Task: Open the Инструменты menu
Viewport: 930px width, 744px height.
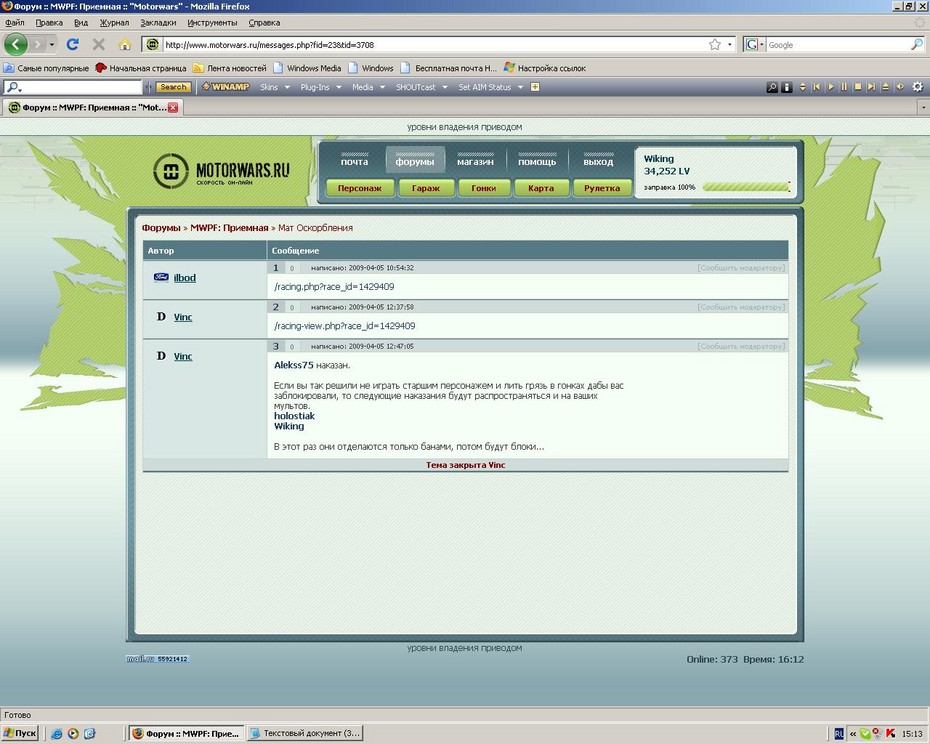Action: coord(212,22)
